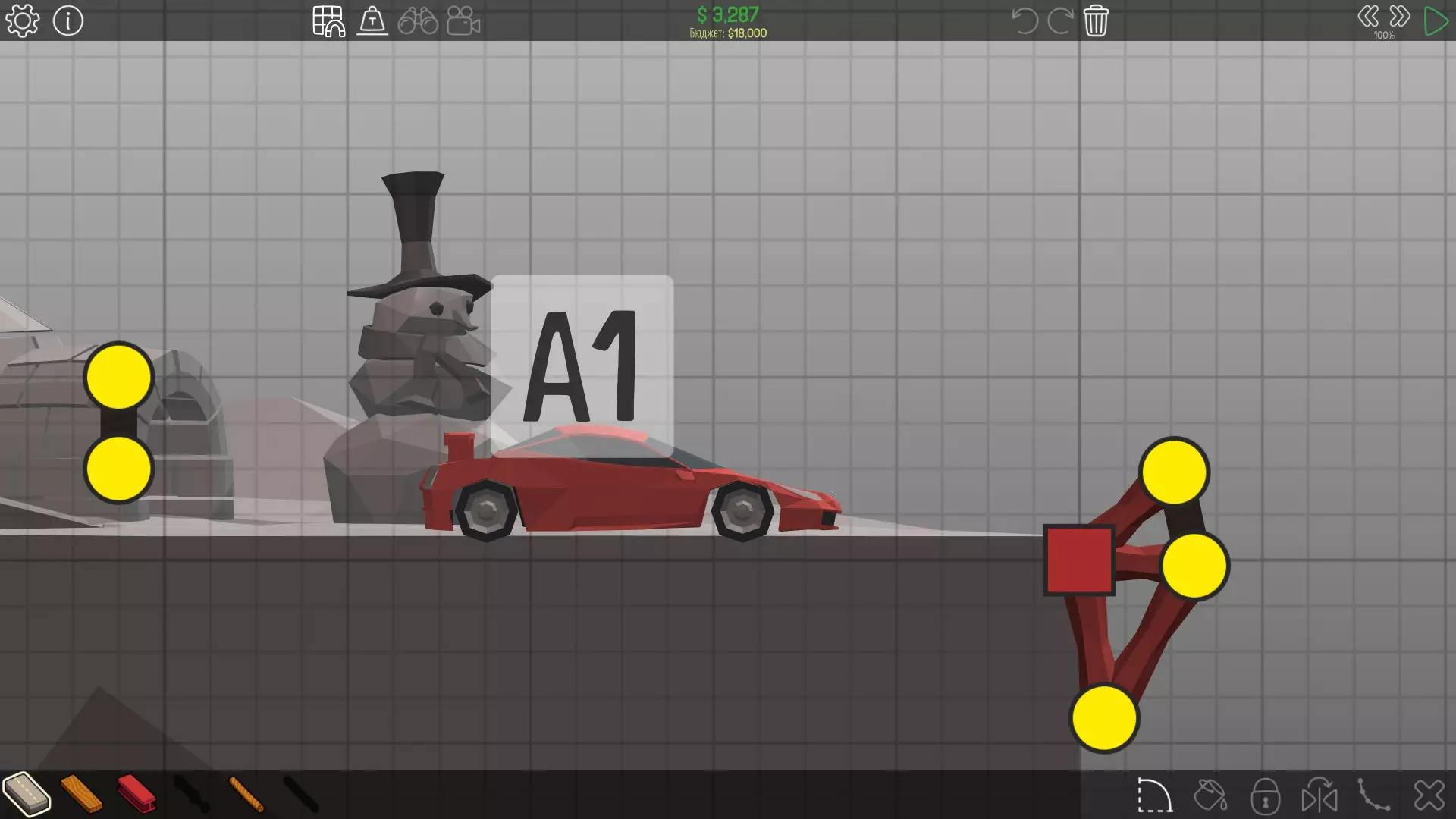Select the road material

pos(27,794)
